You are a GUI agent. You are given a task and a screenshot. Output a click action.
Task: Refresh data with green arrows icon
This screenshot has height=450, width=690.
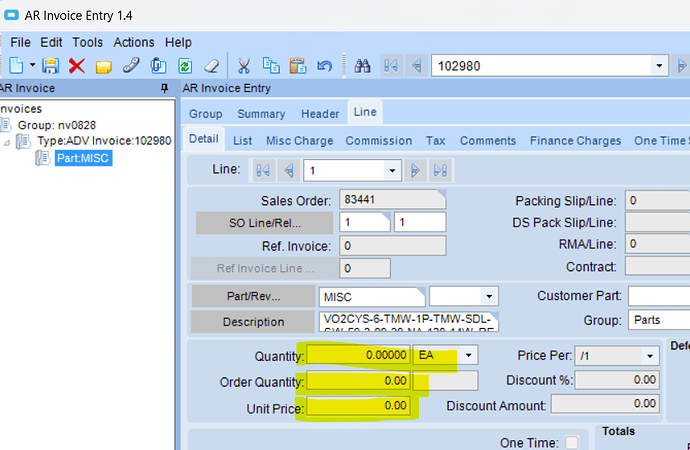(x=185, y=66)
